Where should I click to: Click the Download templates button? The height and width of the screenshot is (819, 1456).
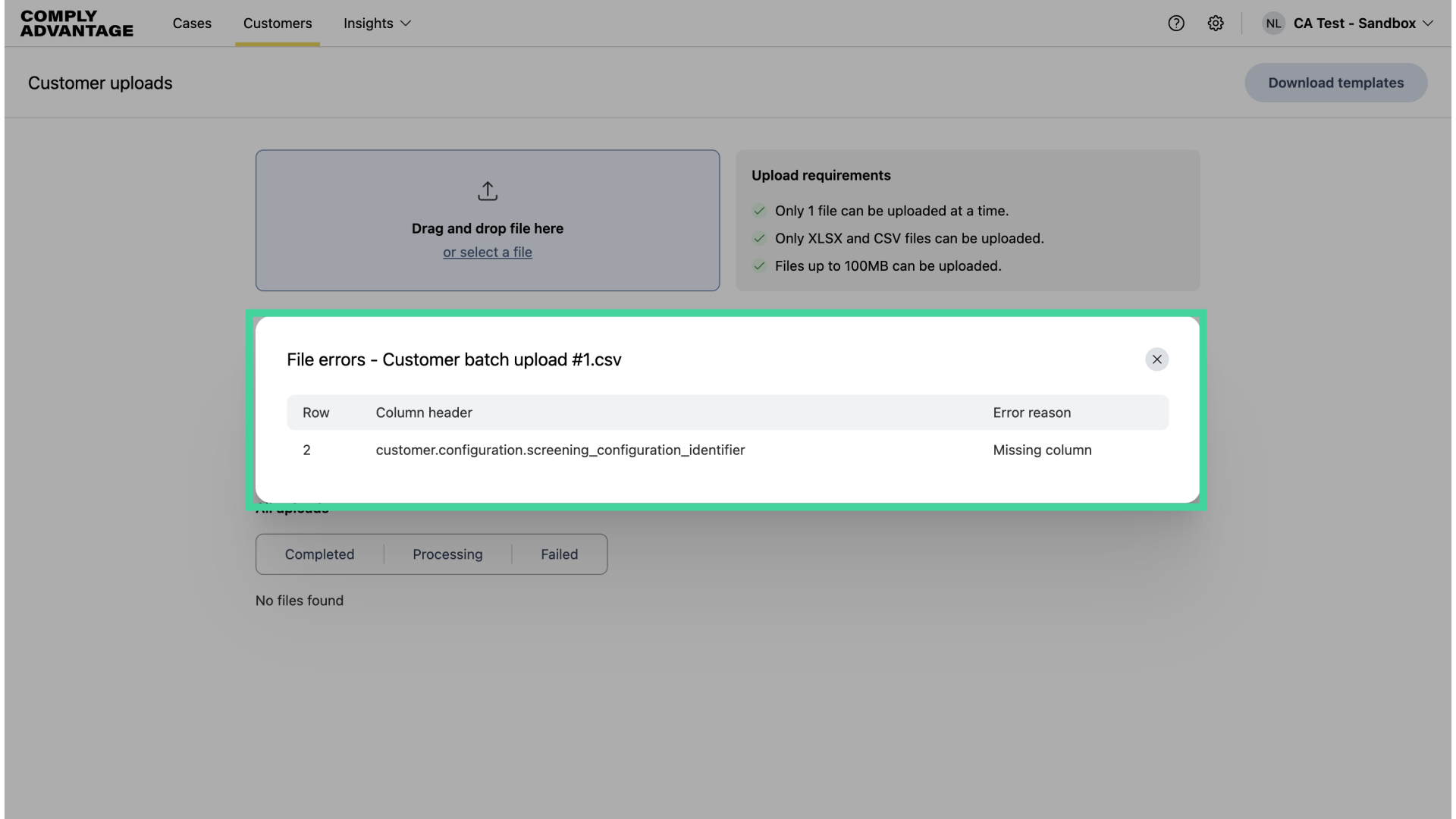[x=1335, y=83]
